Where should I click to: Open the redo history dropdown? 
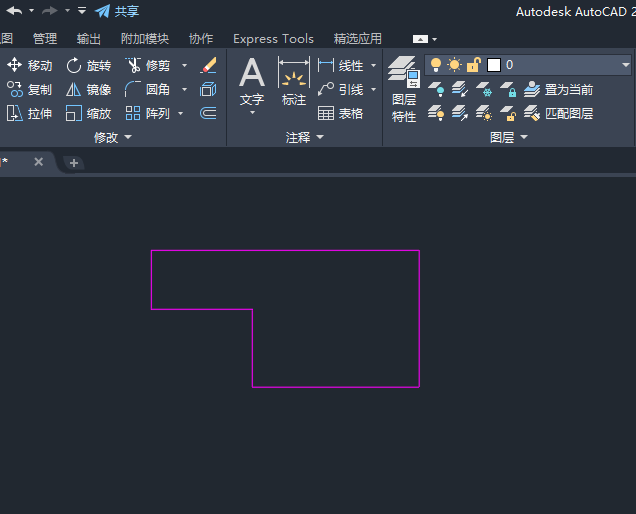click(x=67, y=11)
